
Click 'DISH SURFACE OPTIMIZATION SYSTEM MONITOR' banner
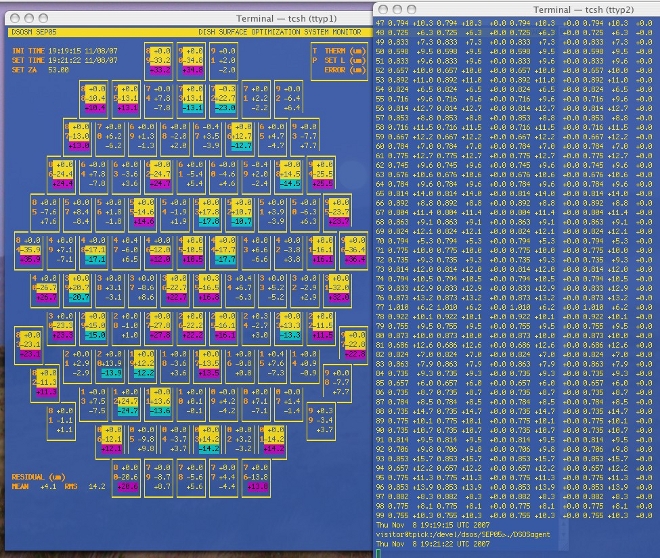click(280, 32)
